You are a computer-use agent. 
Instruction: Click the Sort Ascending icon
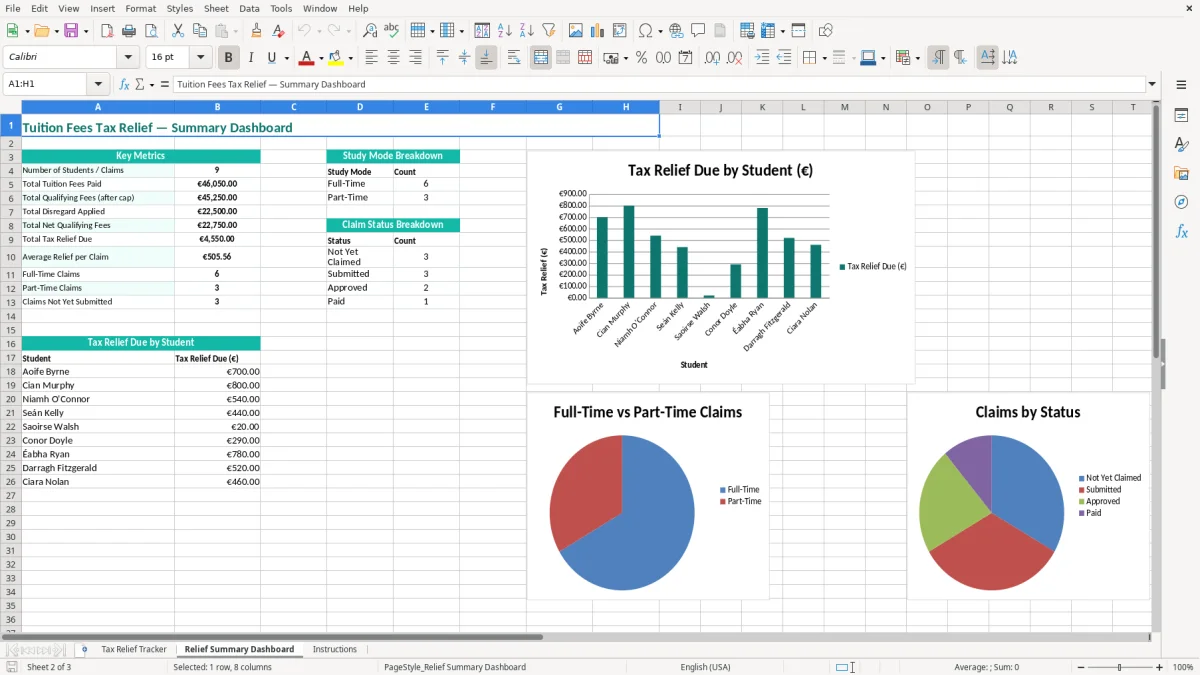tap(504, 31)
